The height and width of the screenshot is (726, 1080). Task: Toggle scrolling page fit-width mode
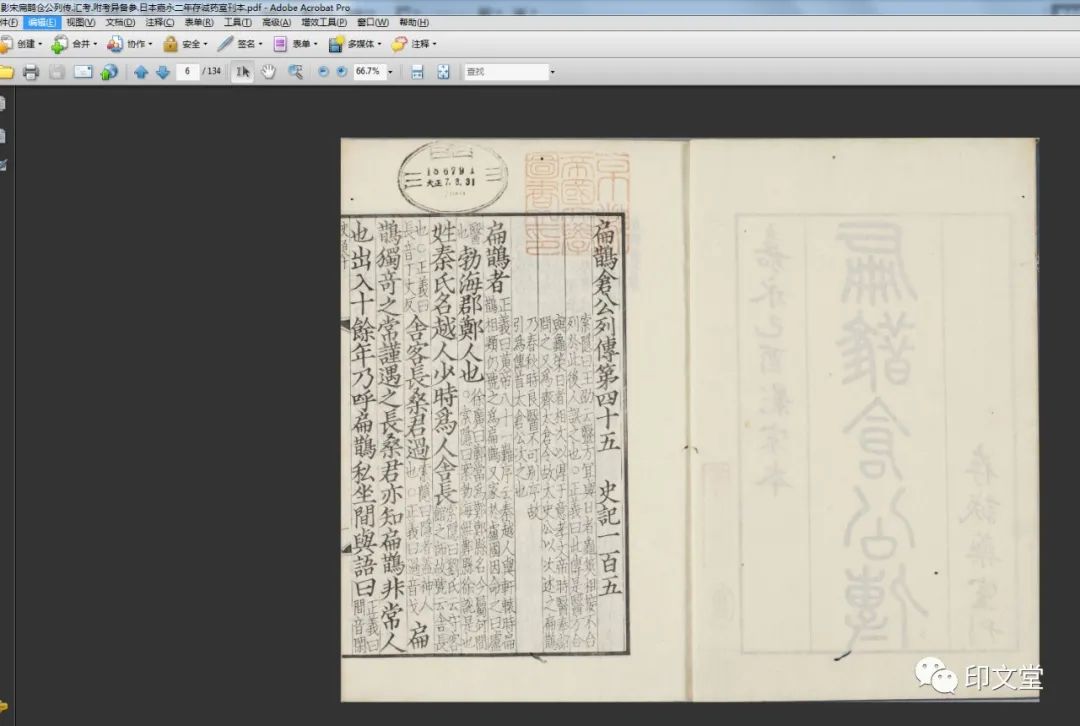pos(417,72)
